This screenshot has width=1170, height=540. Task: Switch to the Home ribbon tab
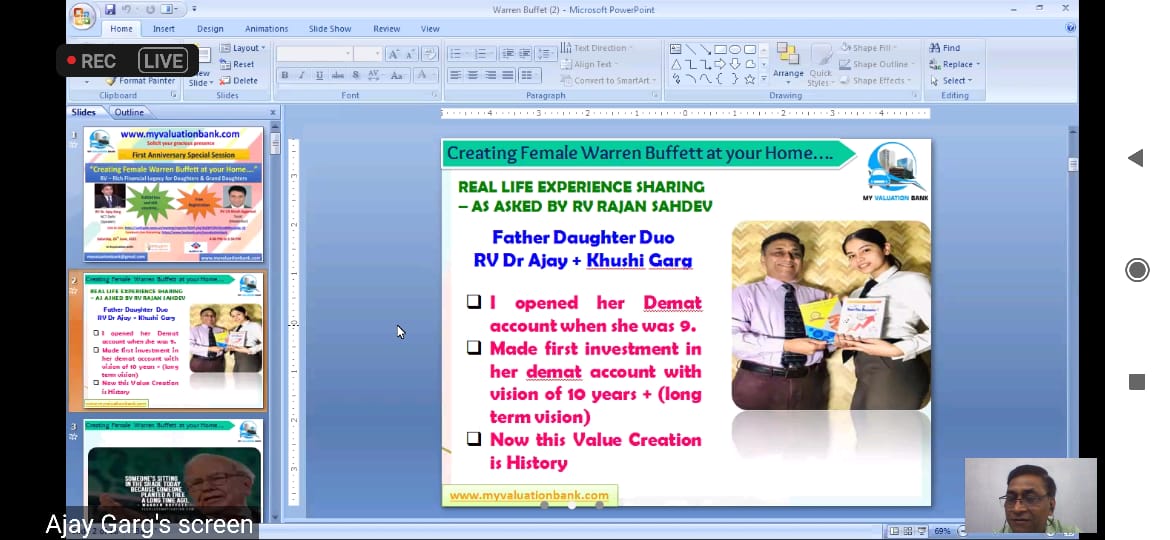[121, 29]
